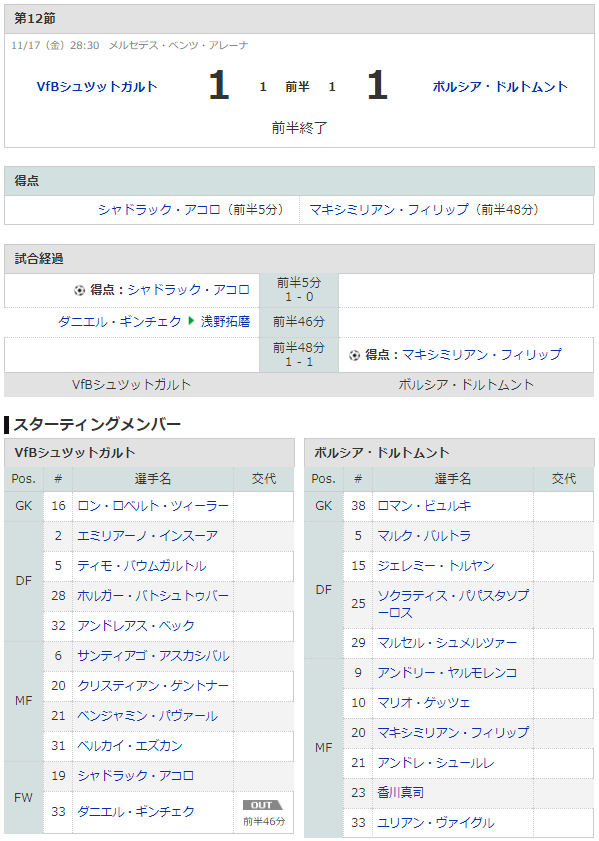
Task: Click soccer ball icon beside アコロ goal event
Action: [x=79, y=290]
